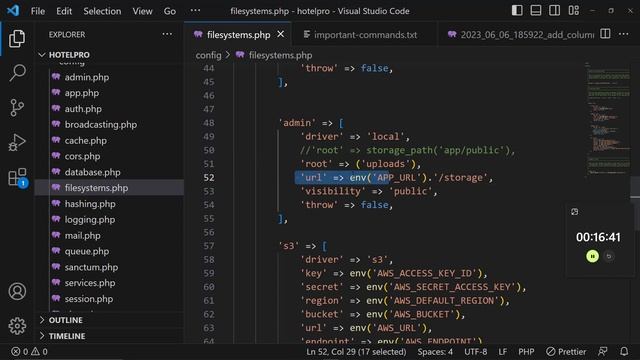640x360 pixels.
Task: Click Prettier status bar item
Action: [566, 351]
